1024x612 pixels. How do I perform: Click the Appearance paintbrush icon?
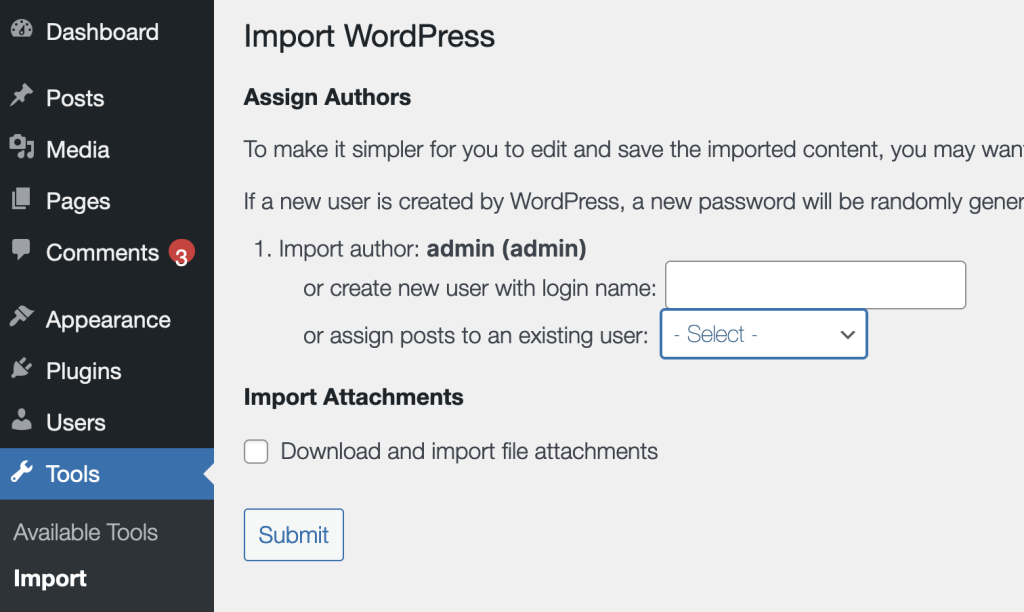tap(22, 317)
